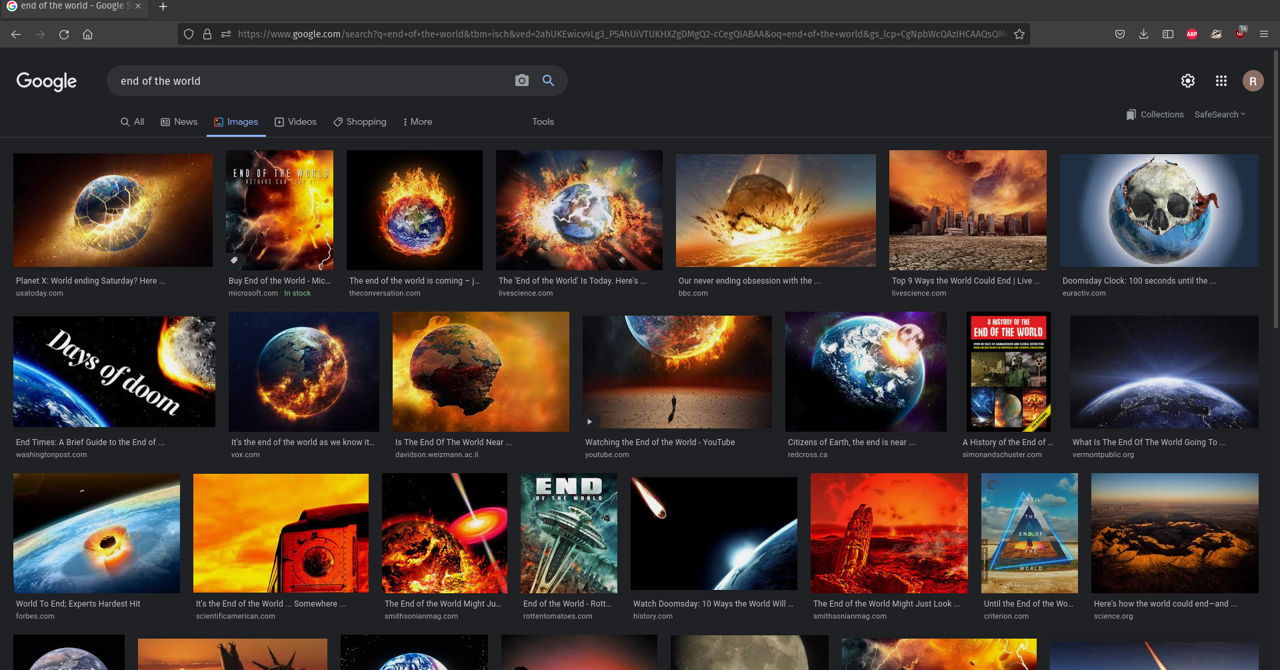Open the Google apps grid
This screenshot has width=1280, height=670.
(1221, 81)
